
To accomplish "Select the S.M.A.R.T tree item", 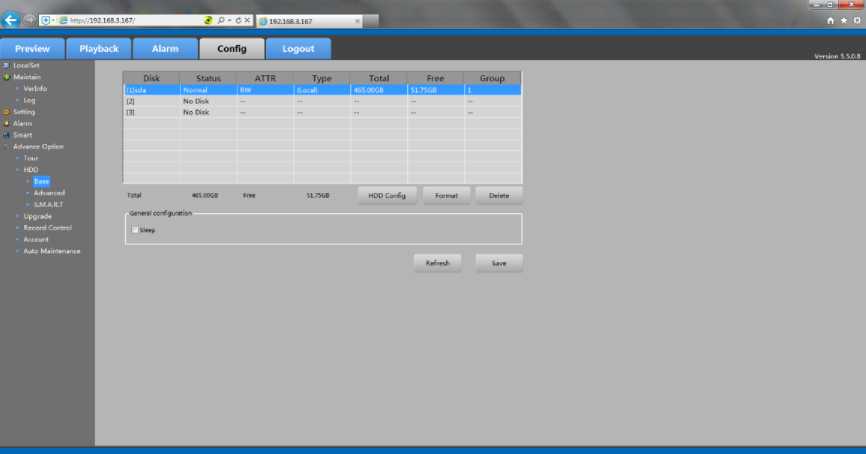I will 49,204.
